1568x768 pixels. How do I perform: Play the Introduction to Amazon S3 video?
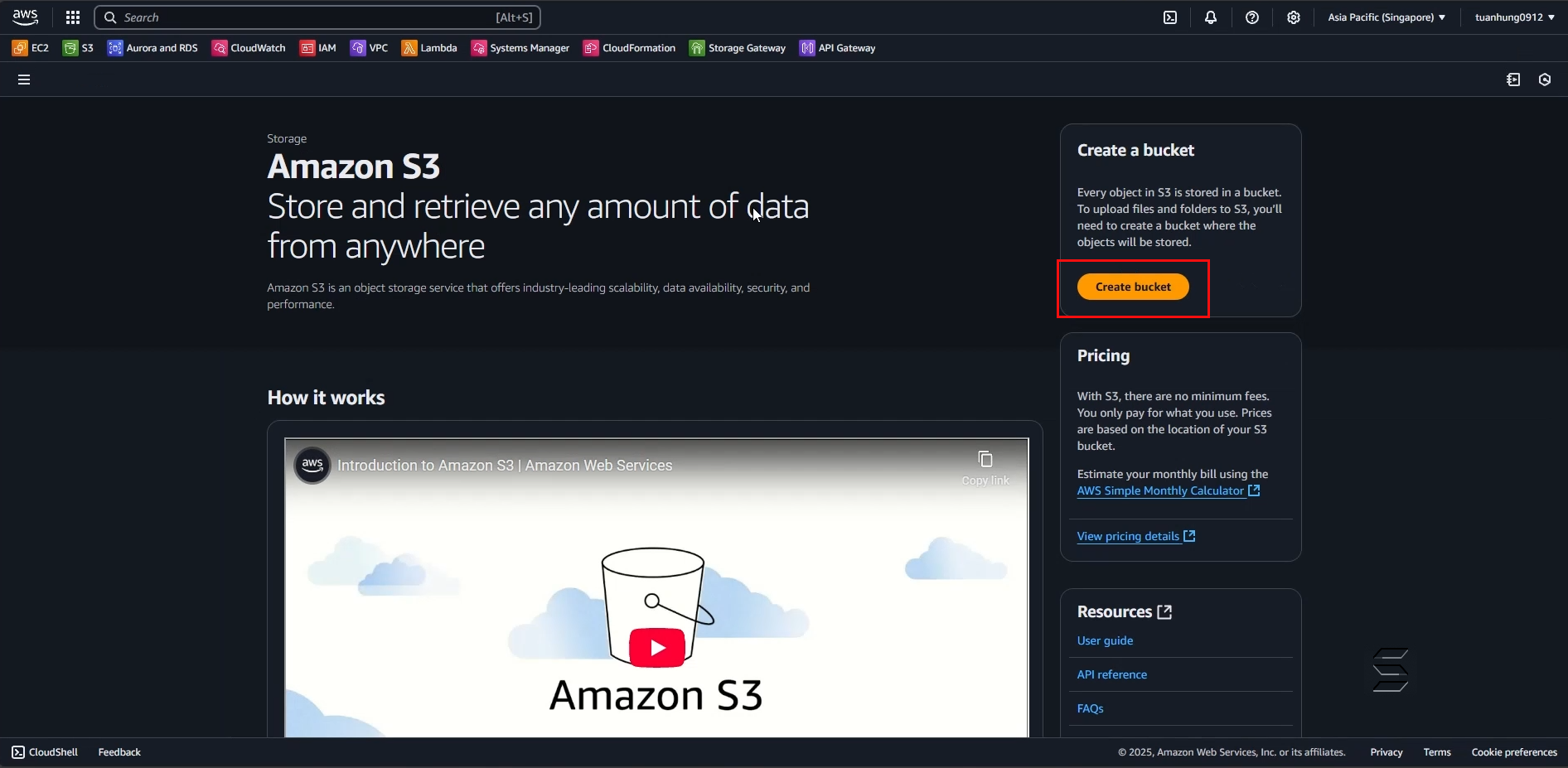[x=657, y=648]
